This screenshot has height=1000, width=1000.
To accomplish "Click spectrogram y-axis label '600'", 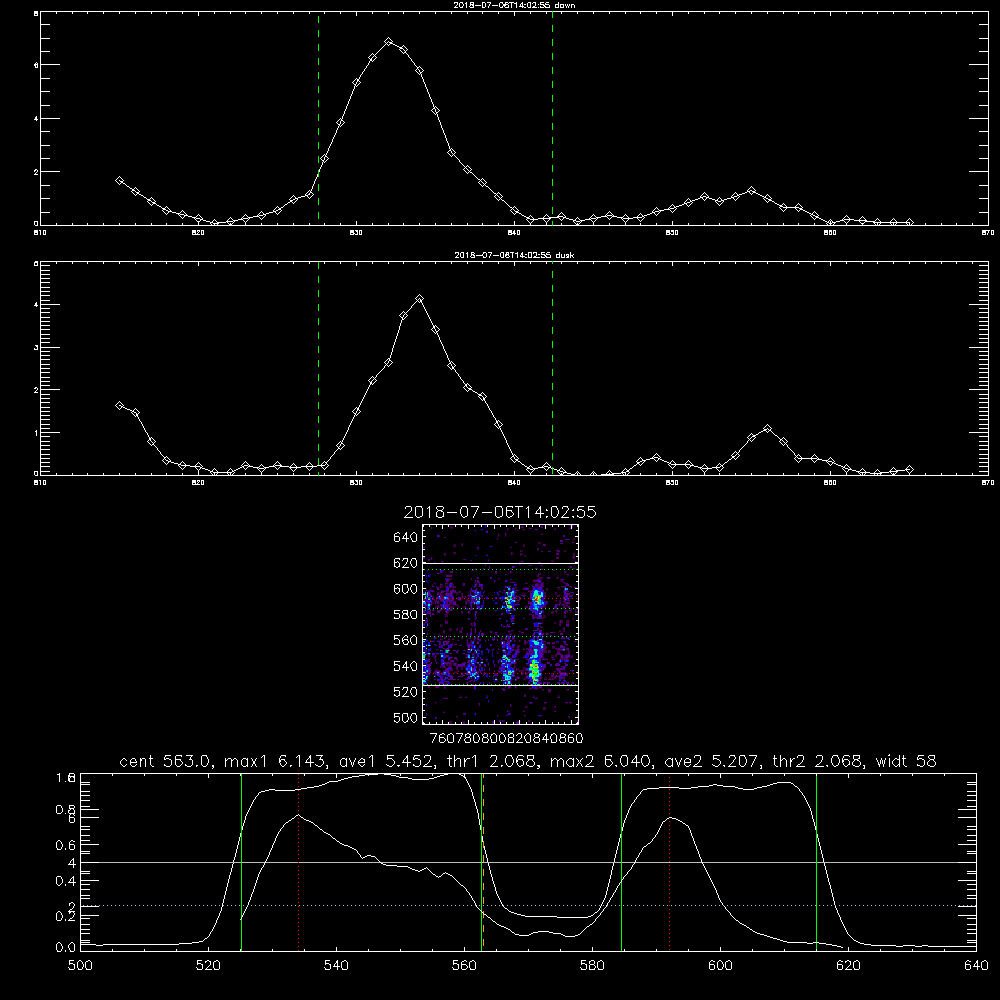I will (x=406, y=589).
